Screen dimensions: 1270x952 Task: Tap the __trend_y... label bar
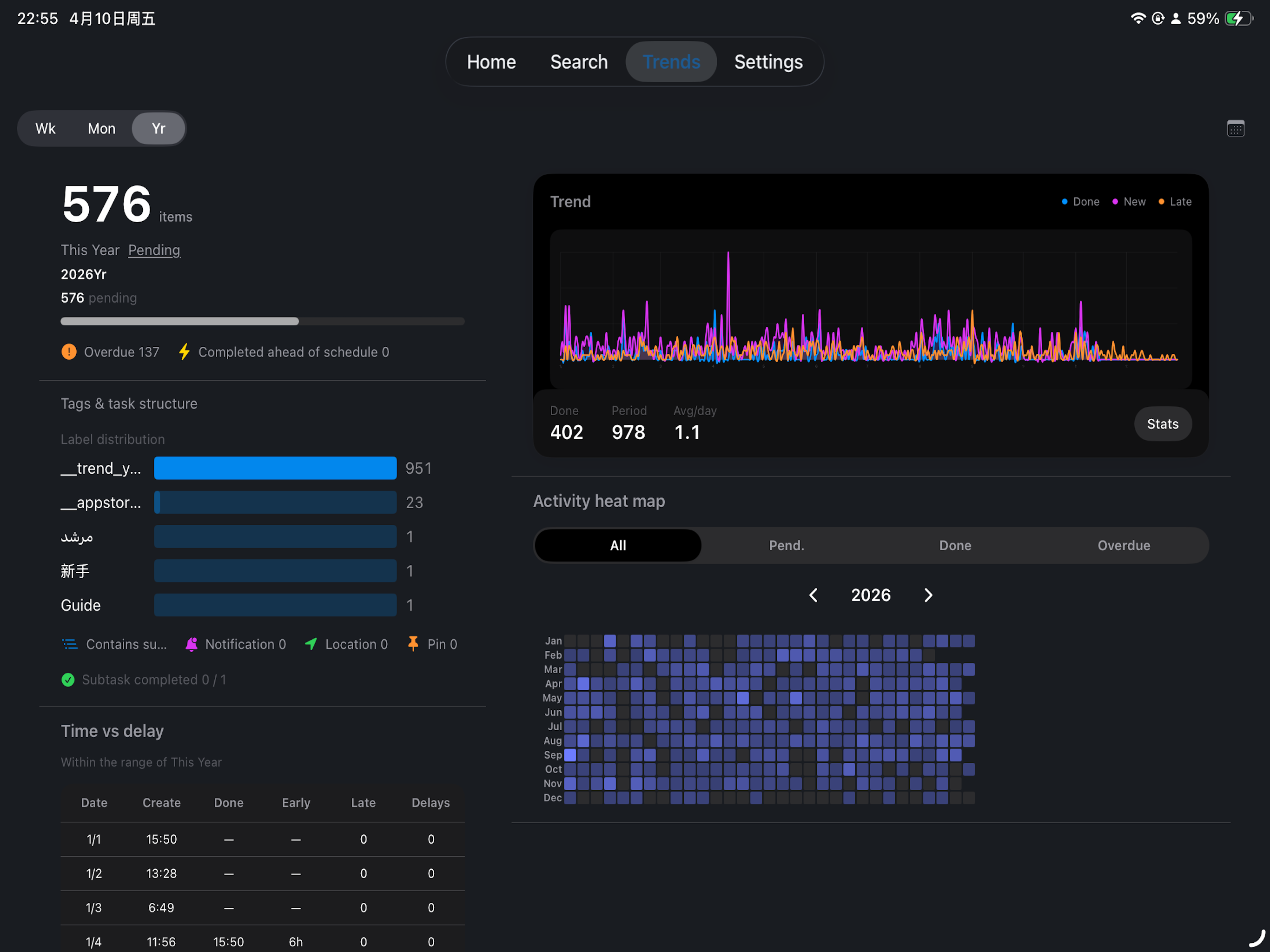coord(275,468)
